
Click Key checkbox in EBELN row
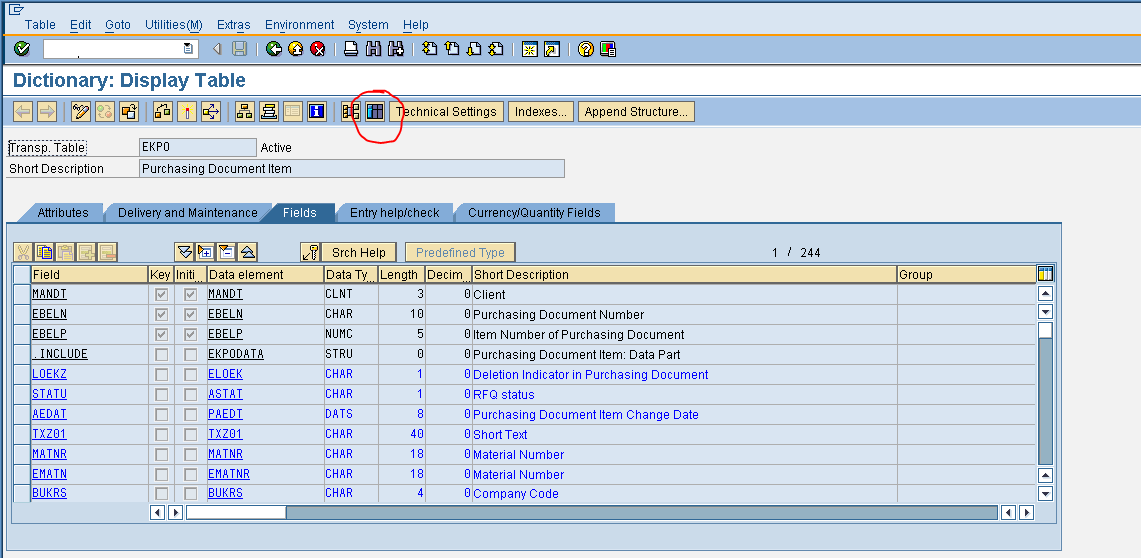click(162, 314)
